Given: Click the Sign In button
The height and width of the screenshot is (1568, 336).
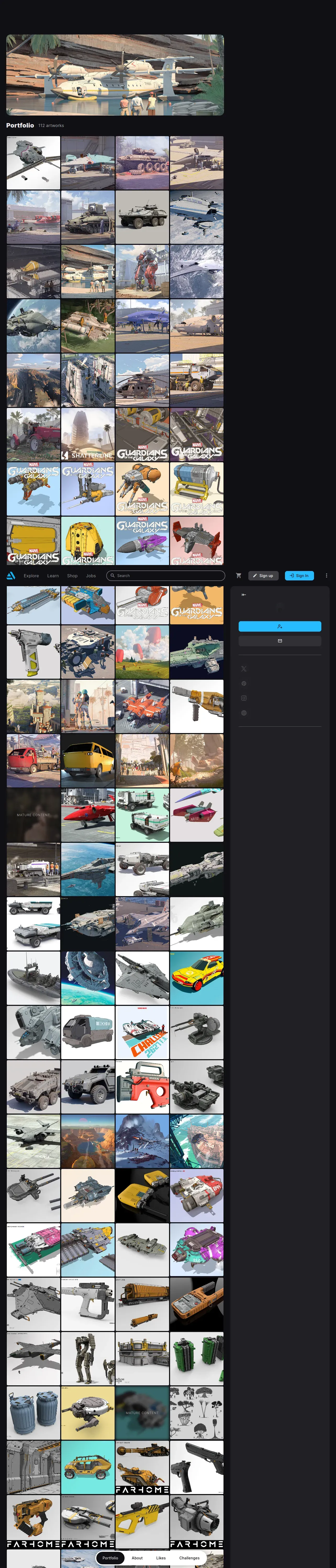Looking at the screenshot, I should tap(299, 575).
